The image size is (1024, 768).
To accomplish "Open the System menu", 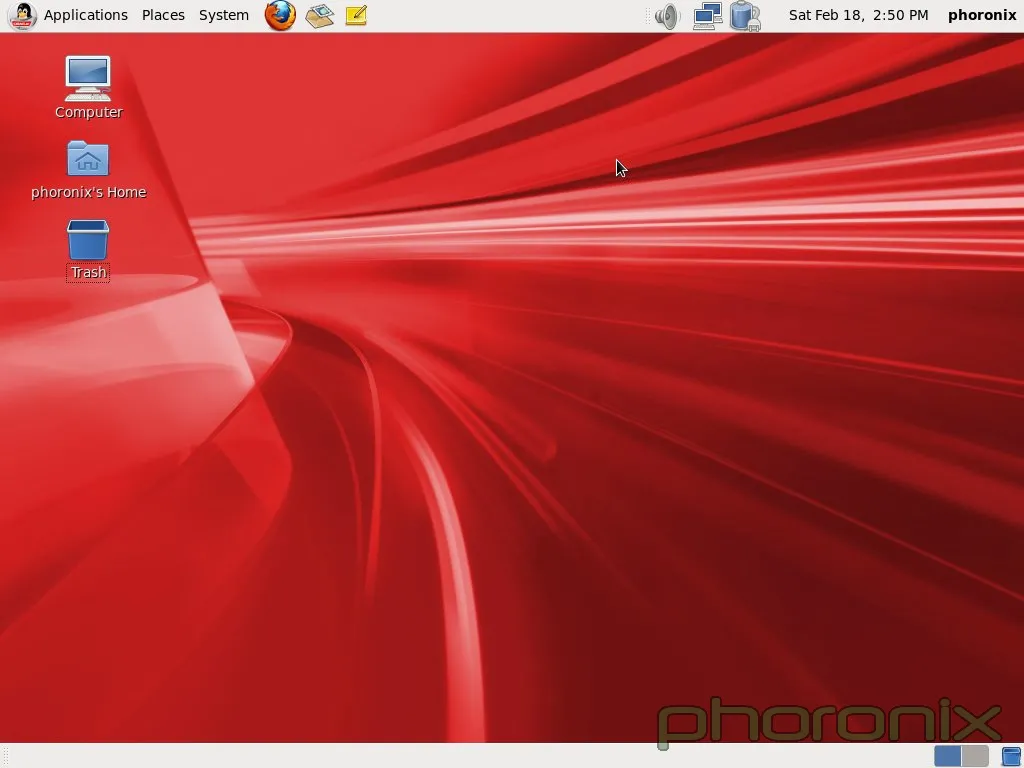I will coord(224,15).
